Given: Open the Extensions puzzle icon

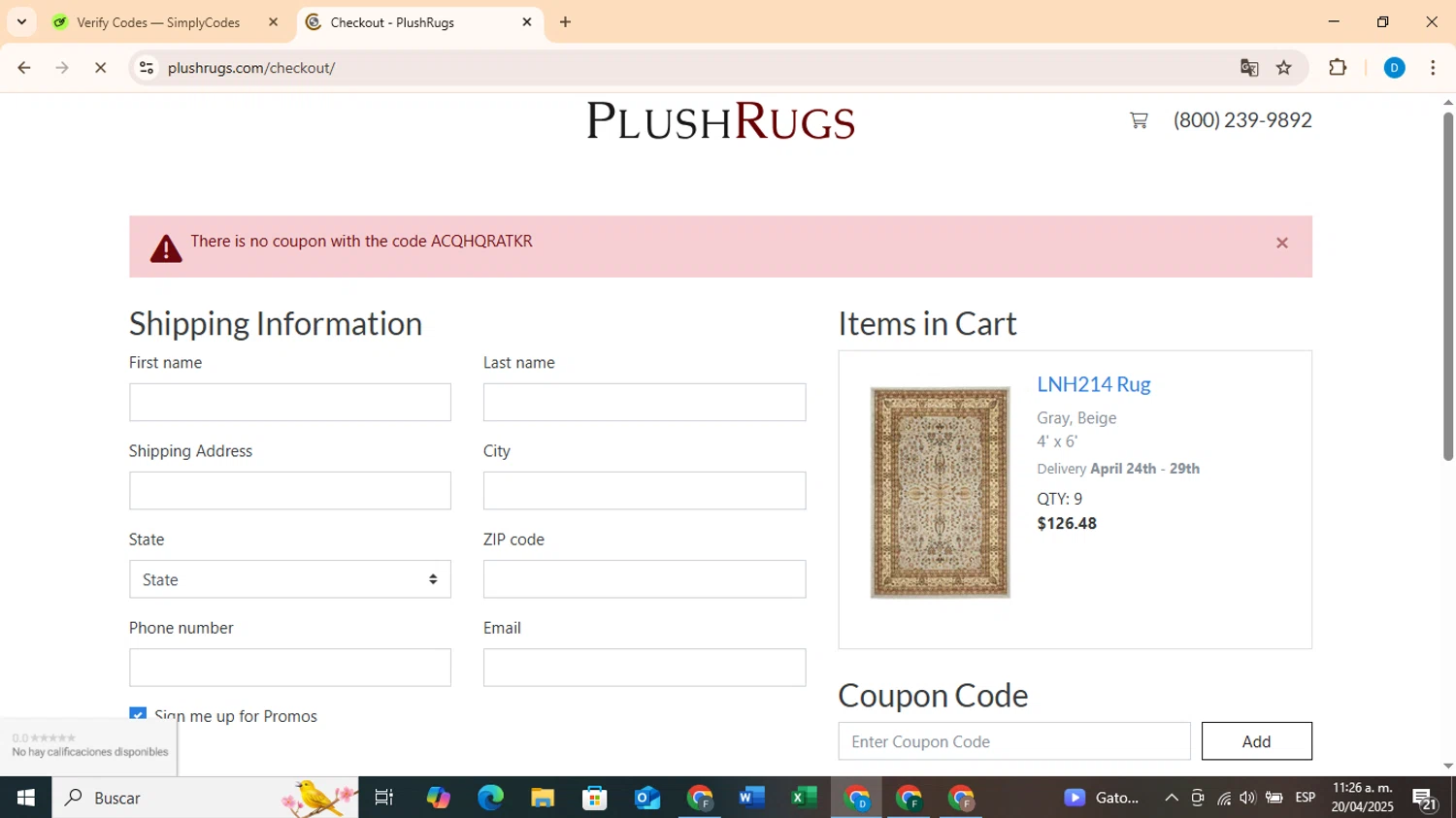Looking at the screenshot, I should (x=1338, y=67).
